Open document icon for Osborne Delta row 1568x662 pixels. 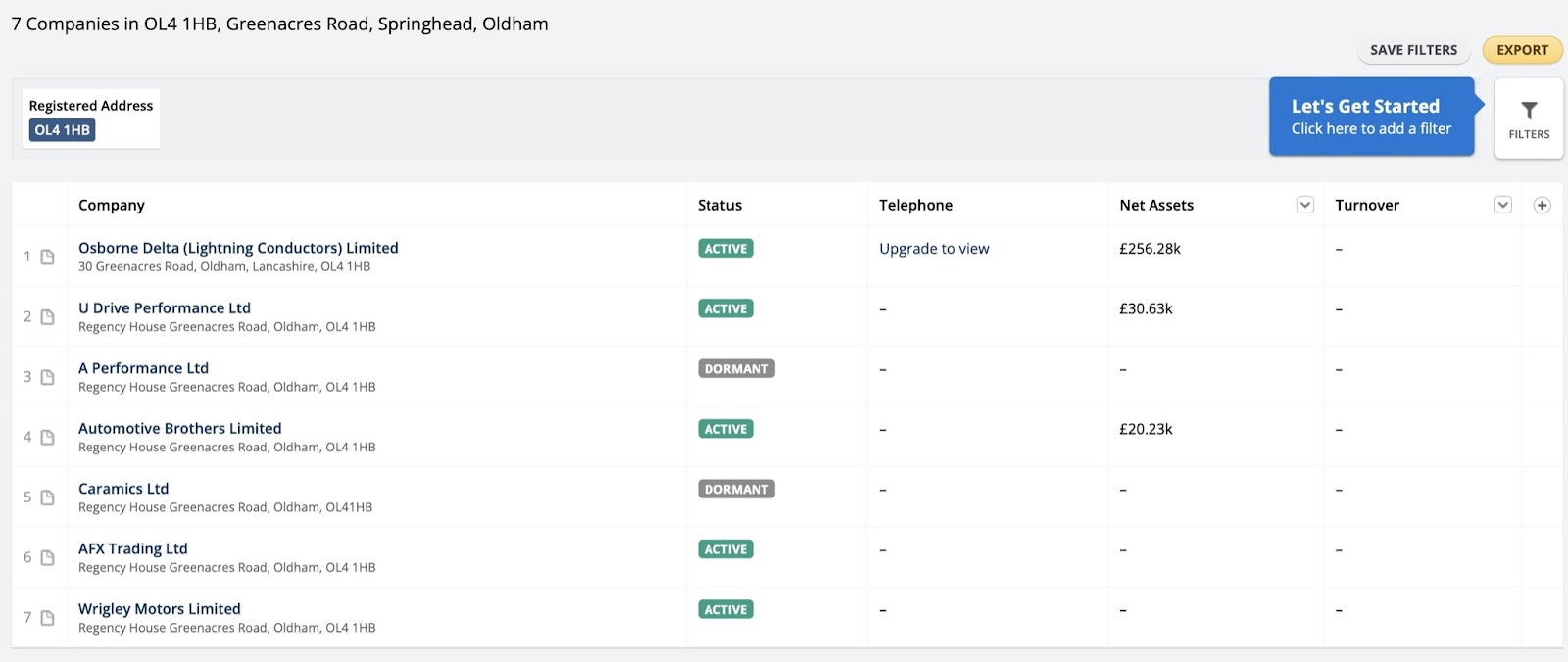(47, 257)
